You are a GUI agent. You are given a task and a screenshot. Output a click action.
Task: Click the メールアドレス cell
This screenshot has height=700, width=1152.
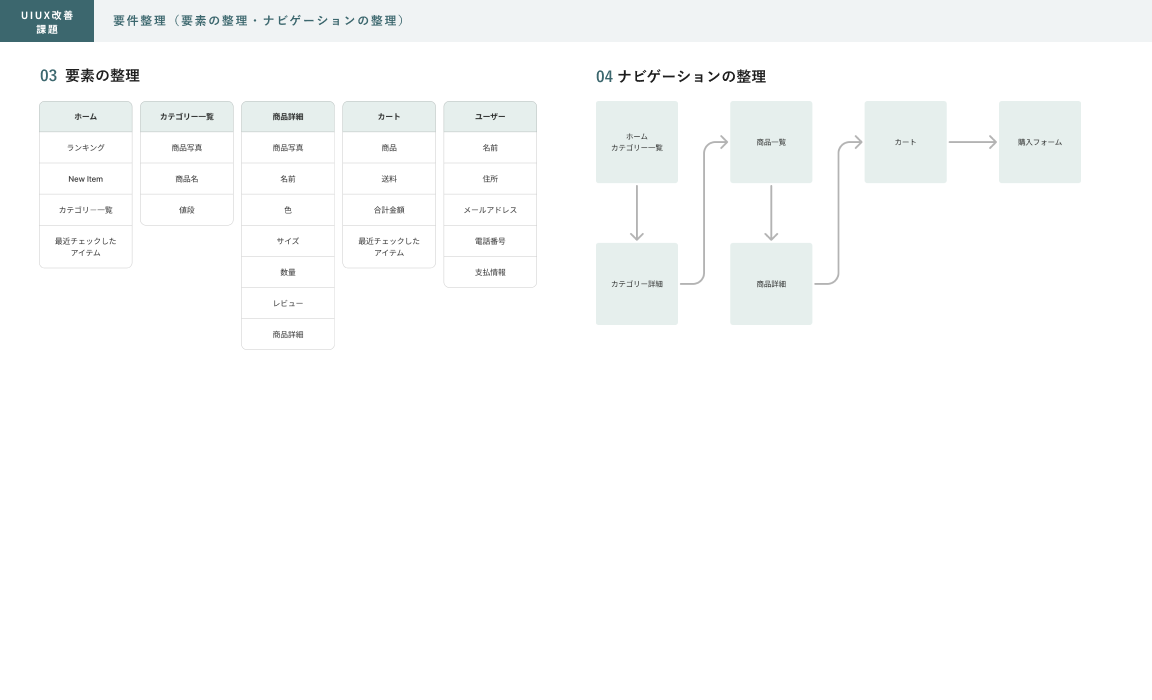tap(490, 210)
